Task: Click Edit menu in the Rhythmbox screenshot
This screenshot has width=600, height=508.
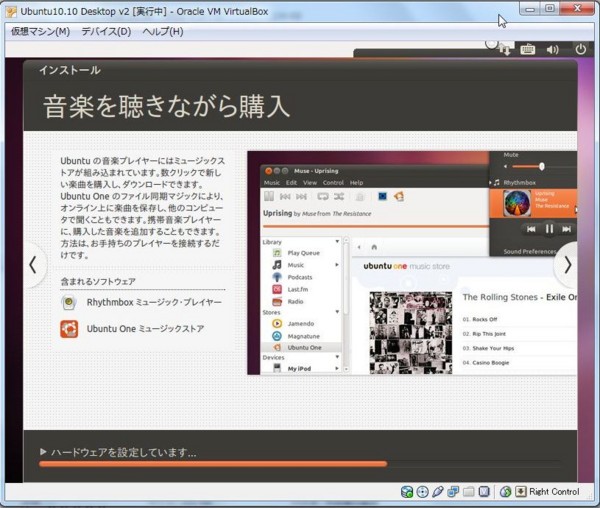Action: tap(291, 183)
